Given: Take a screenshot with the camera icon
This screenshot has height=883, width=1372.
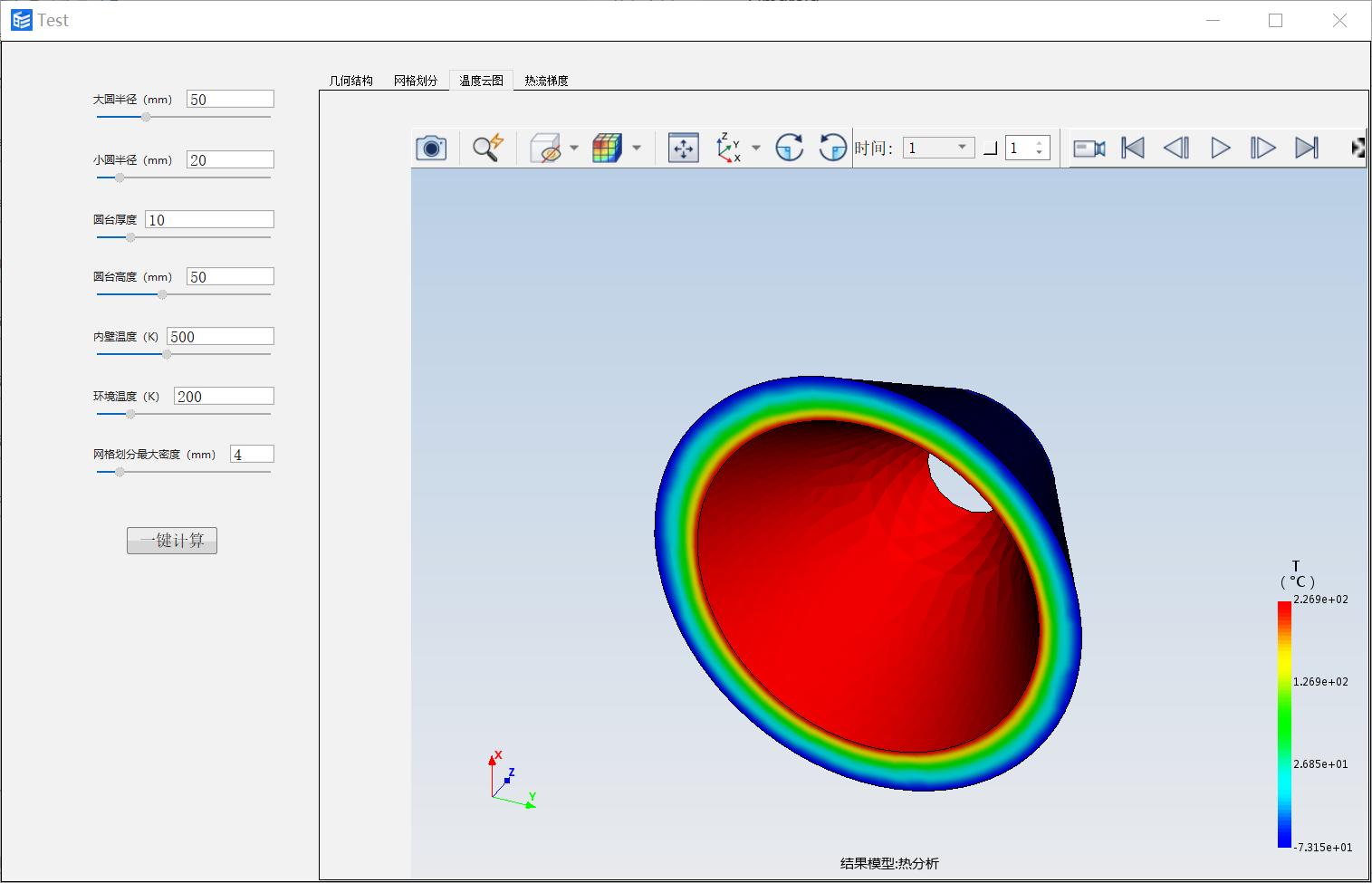Looking at the screenshot, I should pos(431,148).
